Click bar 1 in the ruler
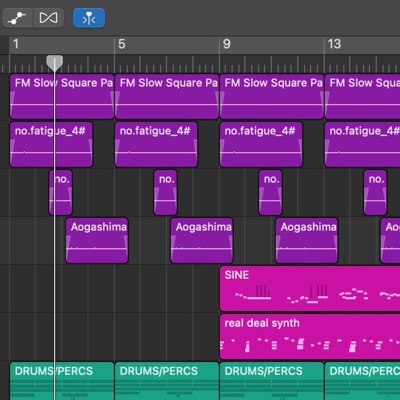Screen dimensions: 400x400 [16, 44]
